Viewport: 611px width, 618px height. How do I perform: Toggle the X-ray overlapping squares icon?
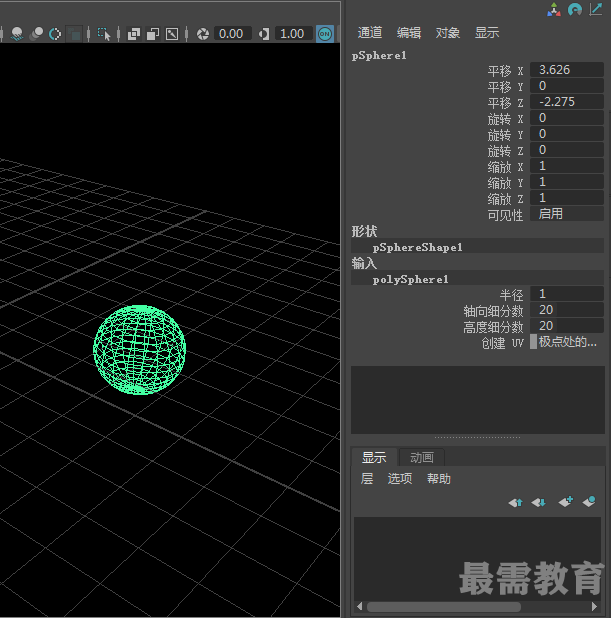pyautogui.click(x=134, y=34)
